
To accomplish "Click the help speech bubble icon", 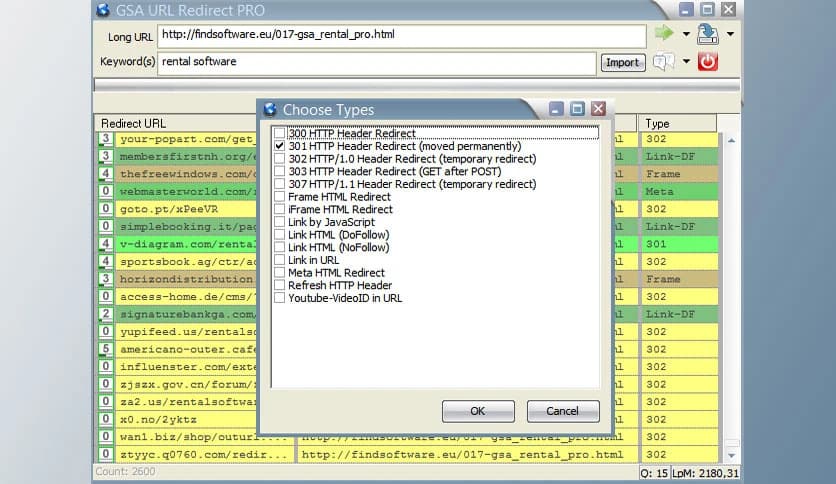I will point(664,62).
